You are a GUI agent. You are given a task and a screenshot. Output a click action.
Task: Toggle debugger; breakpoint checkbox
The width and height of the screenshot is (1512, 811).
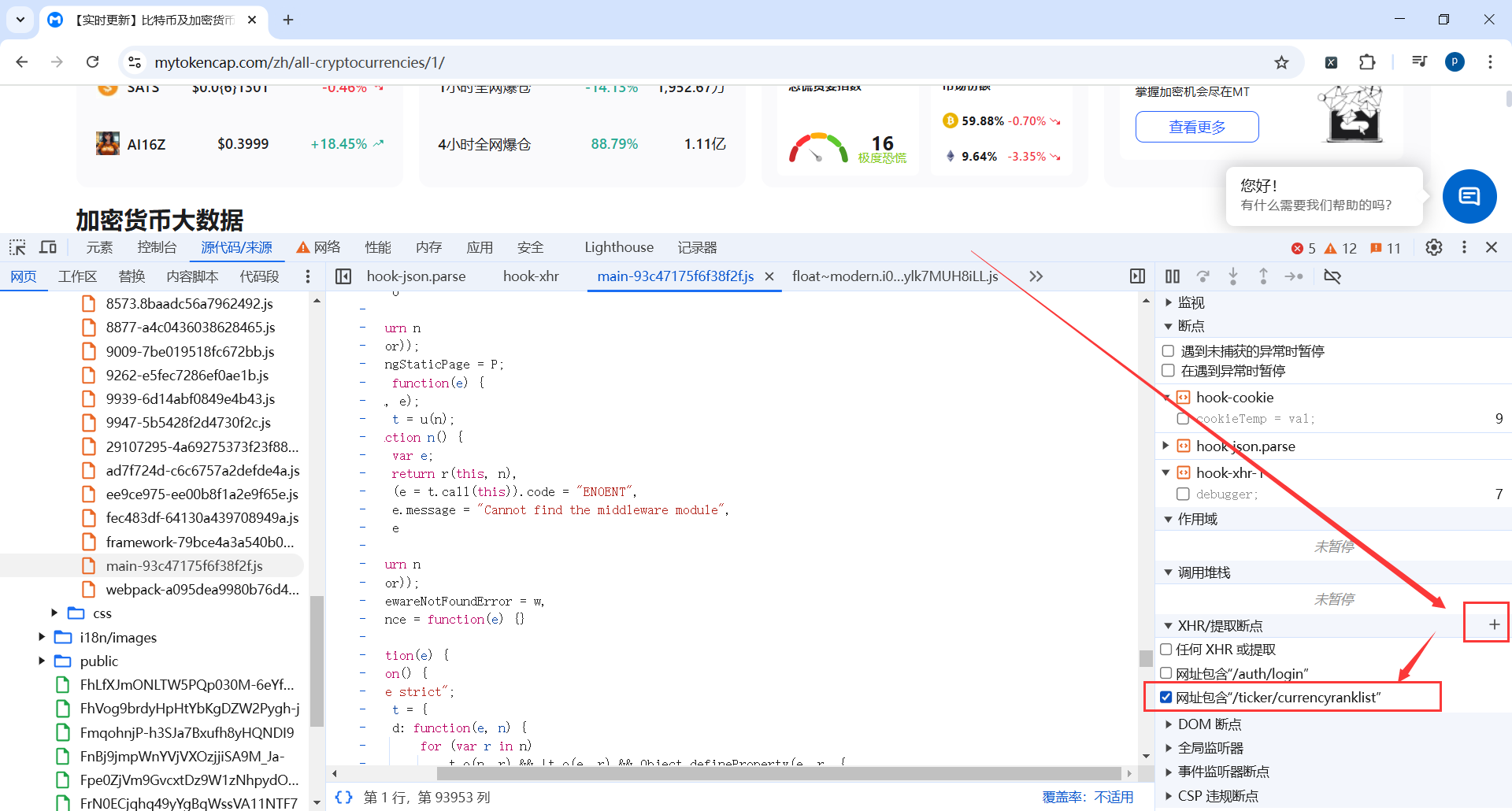(1183, 494)
